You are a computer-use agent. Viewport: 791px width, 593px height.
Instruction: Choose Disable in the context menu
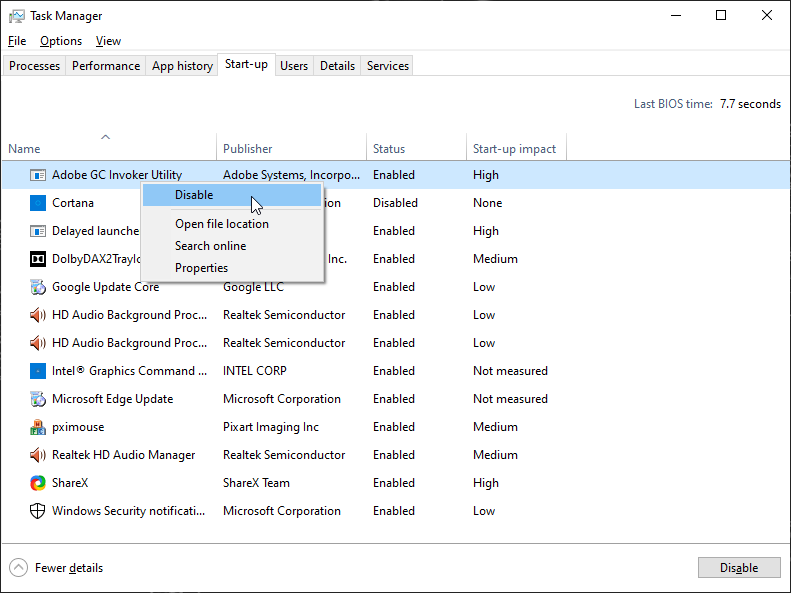[194, 195]
